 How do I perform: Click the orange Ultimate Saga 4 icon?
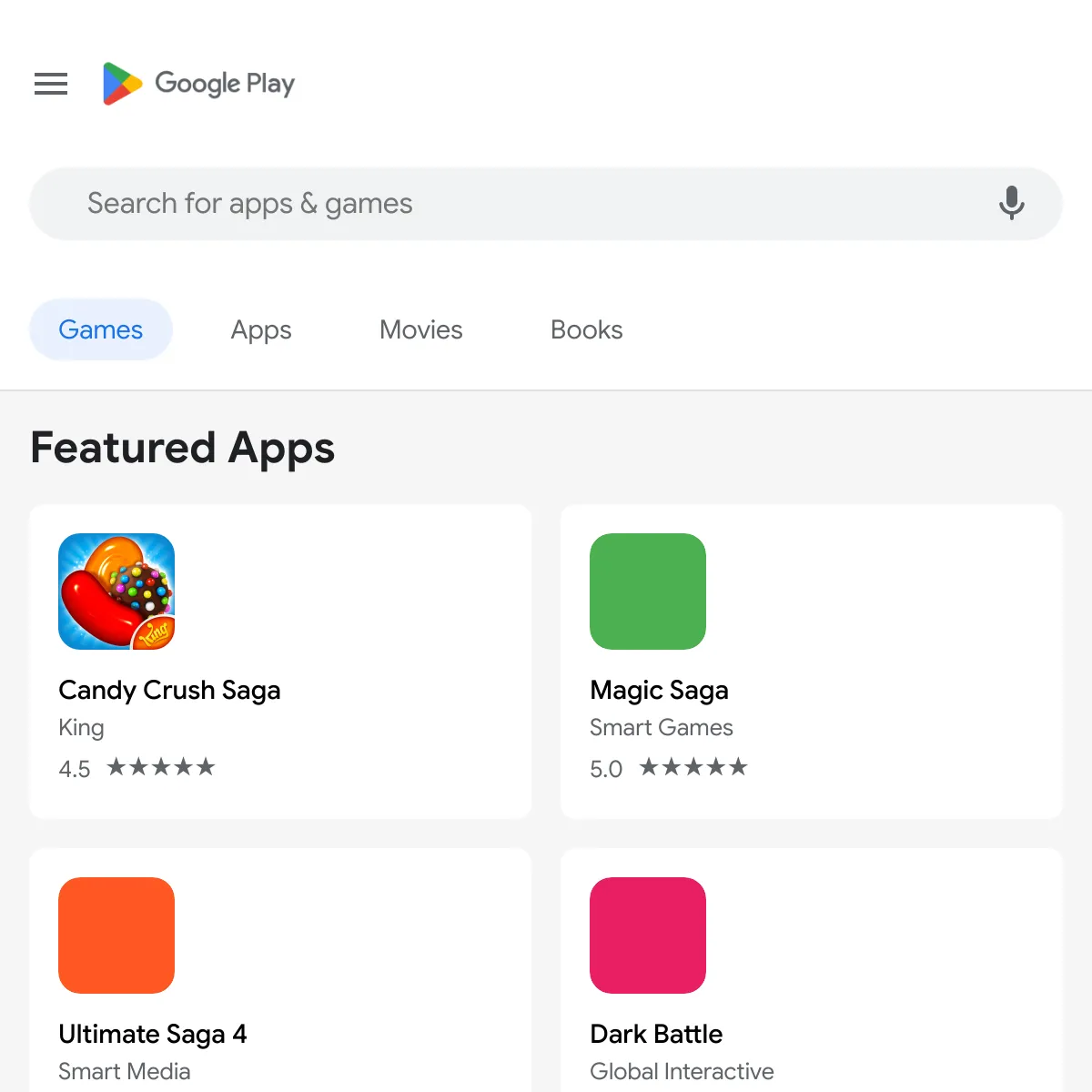[x=116, y=935]
